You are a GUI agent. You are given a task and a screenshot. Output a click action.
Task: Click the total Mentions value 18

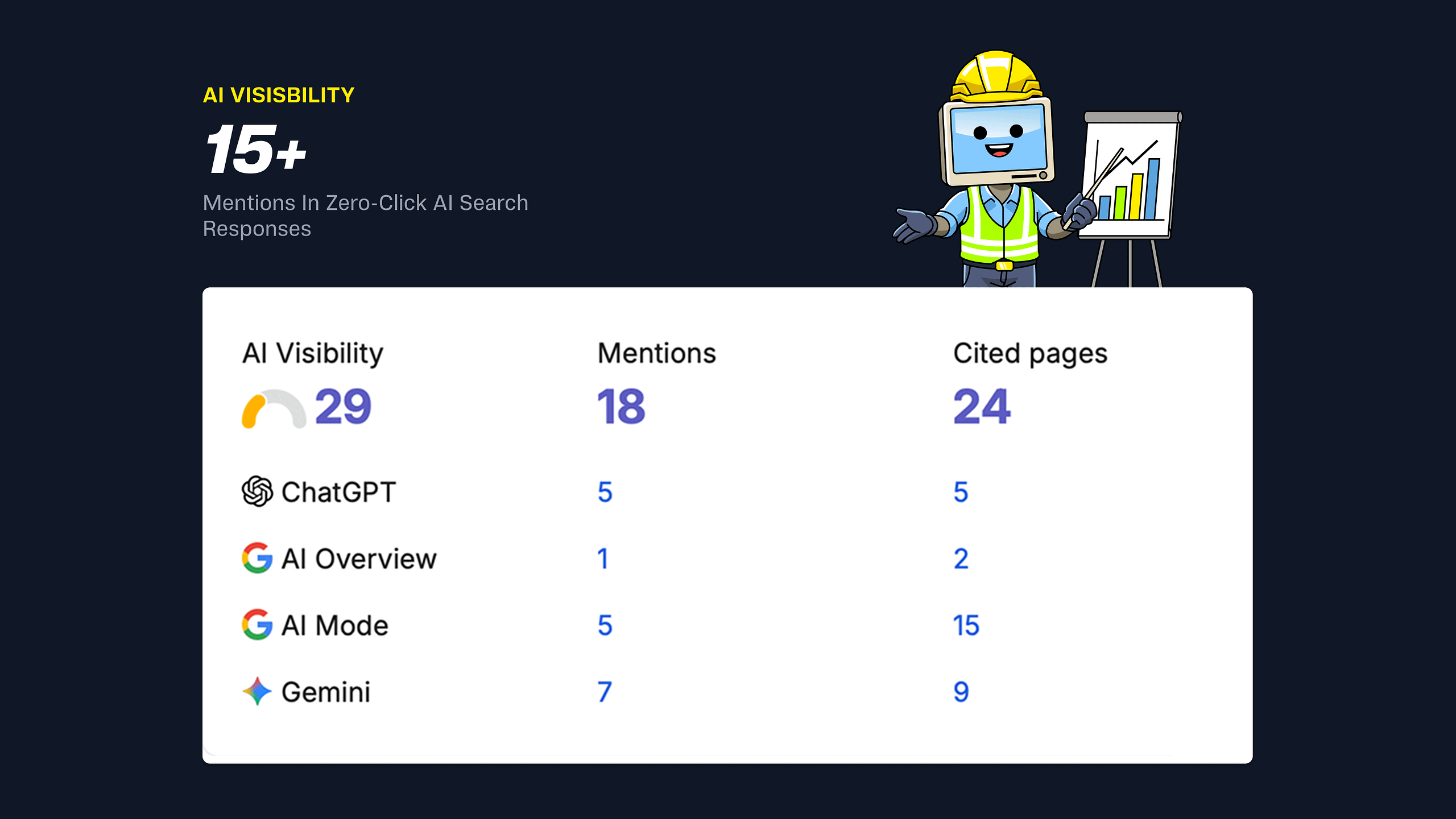coord(621,407)
